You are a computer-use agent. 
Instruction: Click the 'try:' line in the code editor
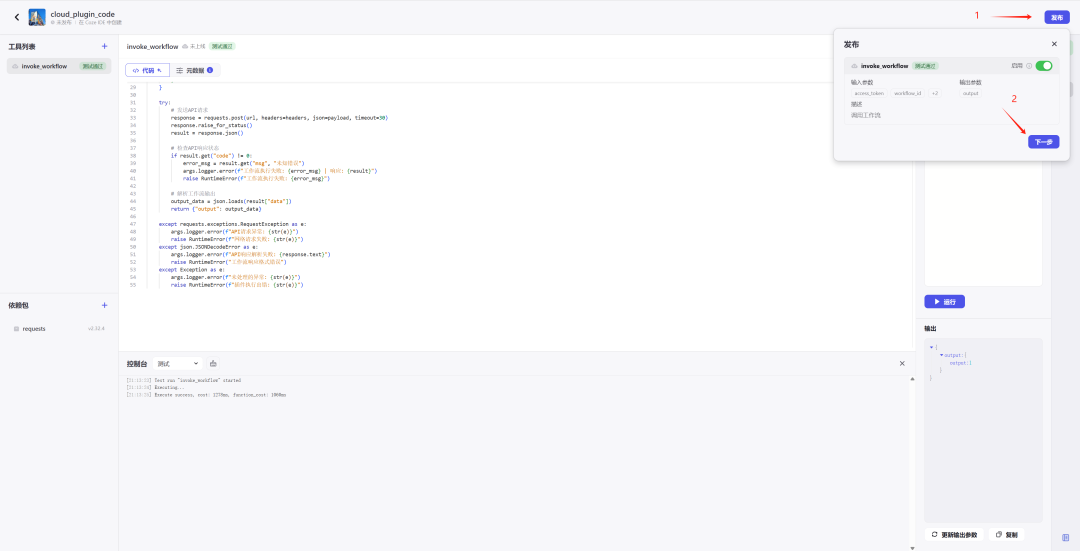click(x=165, y=103)
